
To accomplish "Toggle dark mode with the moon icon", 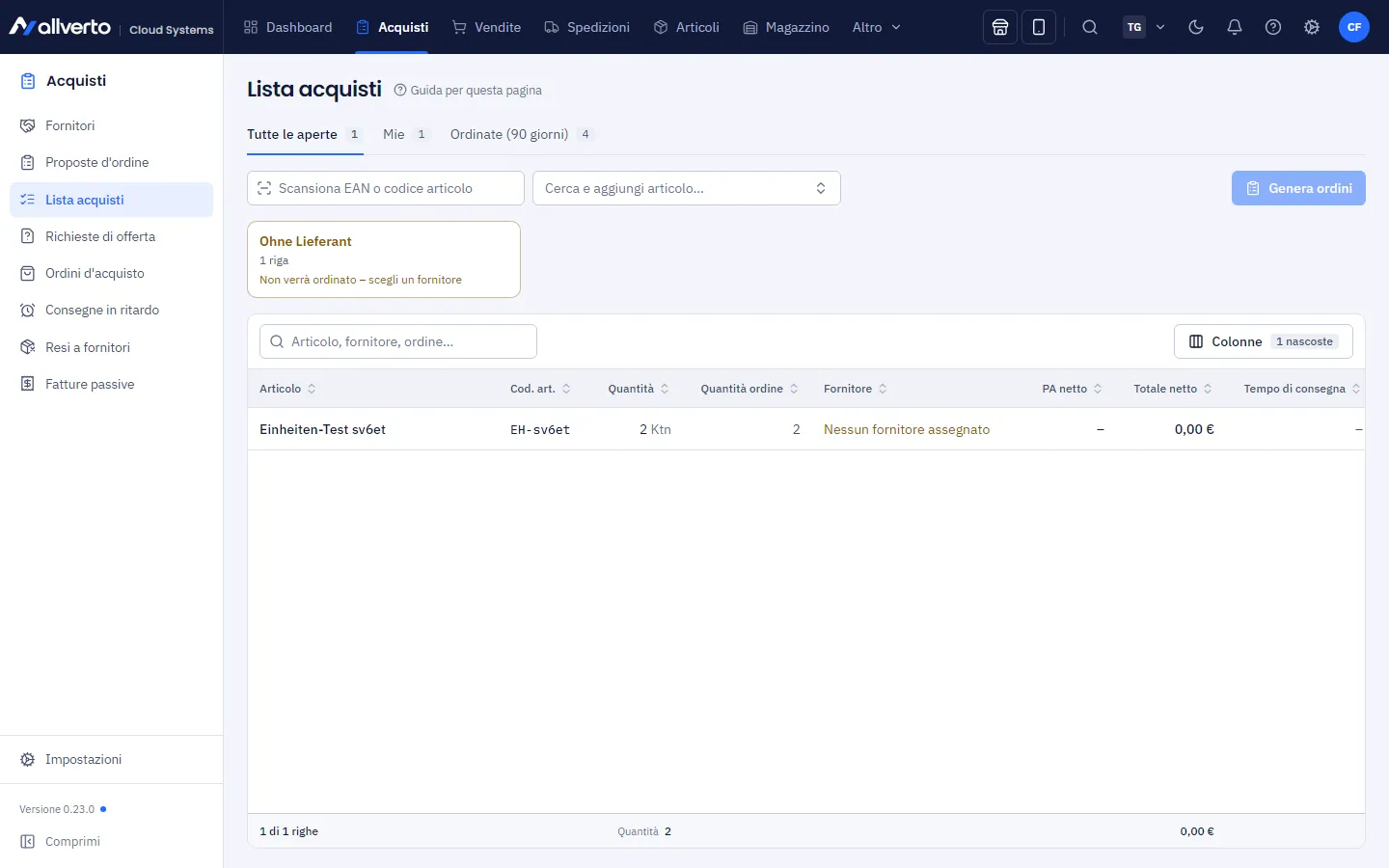I will (x=1196, y=27).
